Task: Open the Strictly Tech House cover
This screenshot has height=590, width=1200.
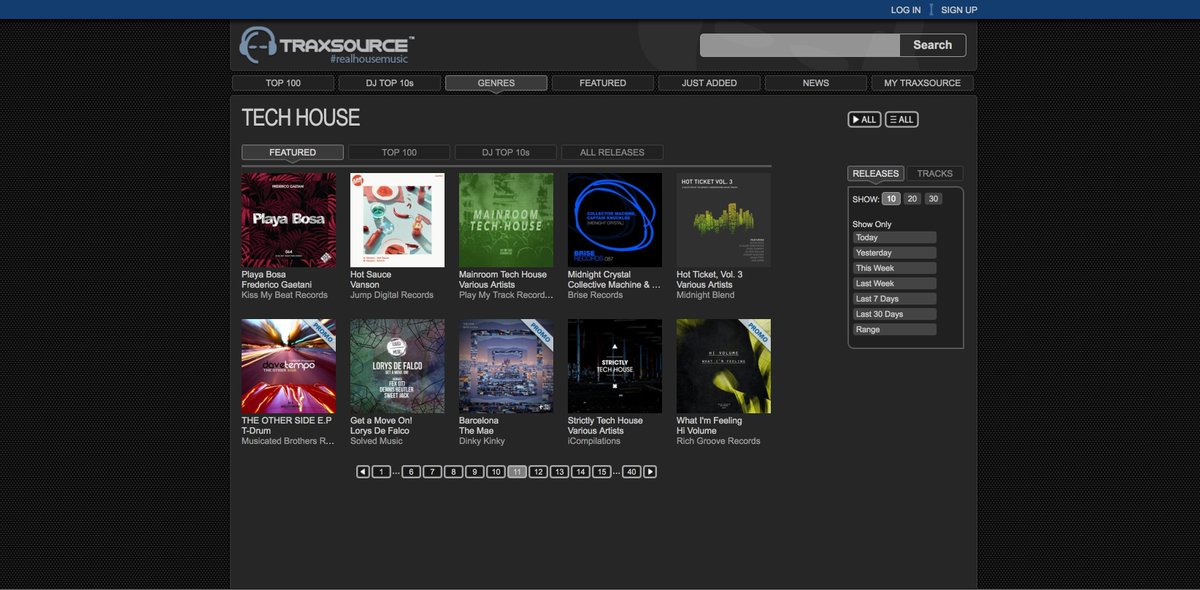Action: coord(615,366)
